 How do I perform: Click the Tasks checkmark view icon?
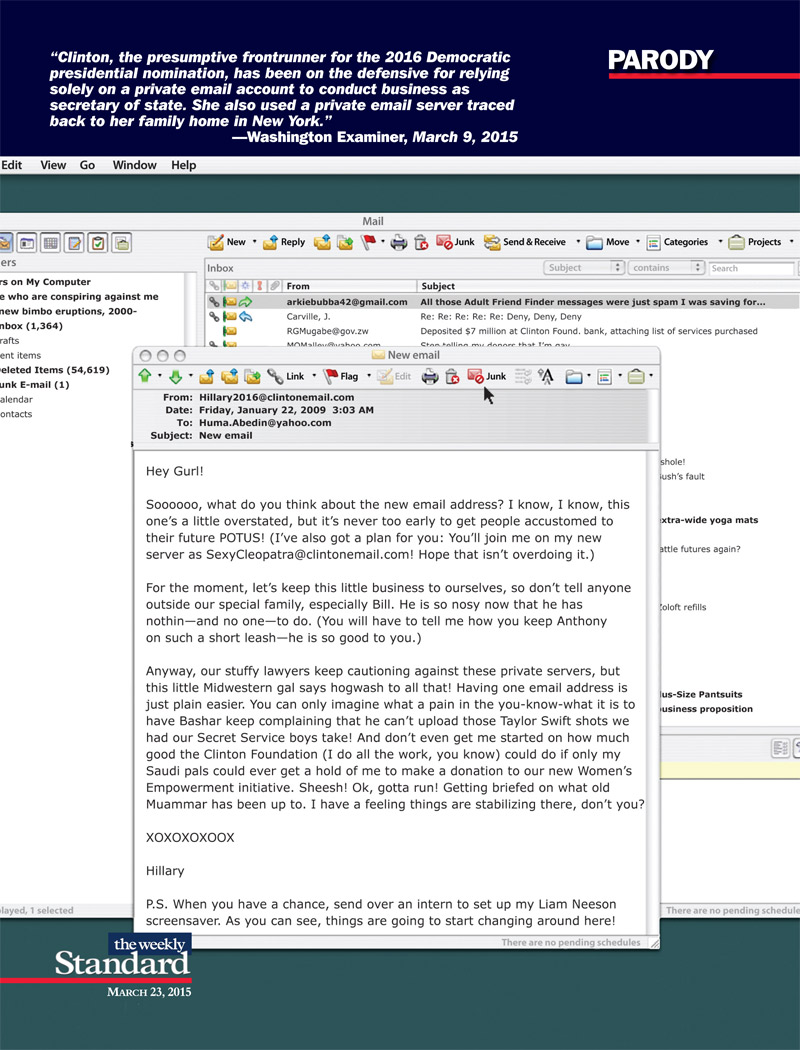[x=98, y=242]
